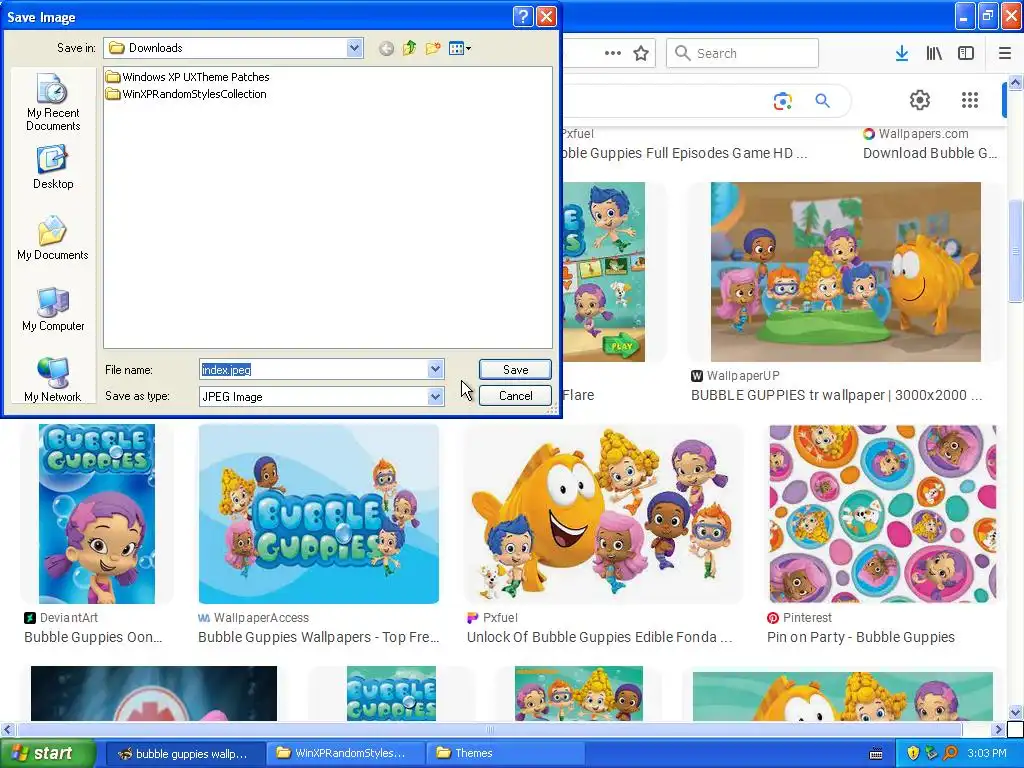
Task: Search by image with Google Lens icon
Action: click(782, 101)
